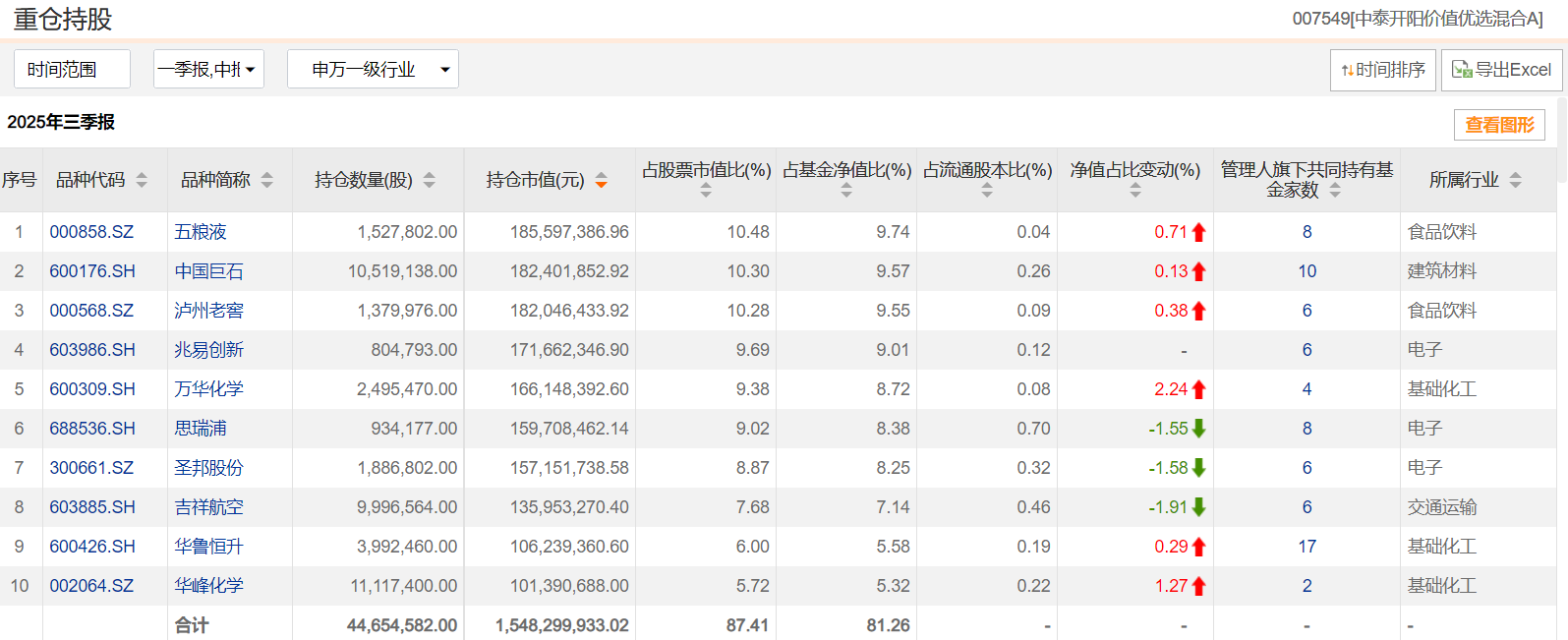
Task: Select 建筑材料 industry cell
Action: 1442,271
